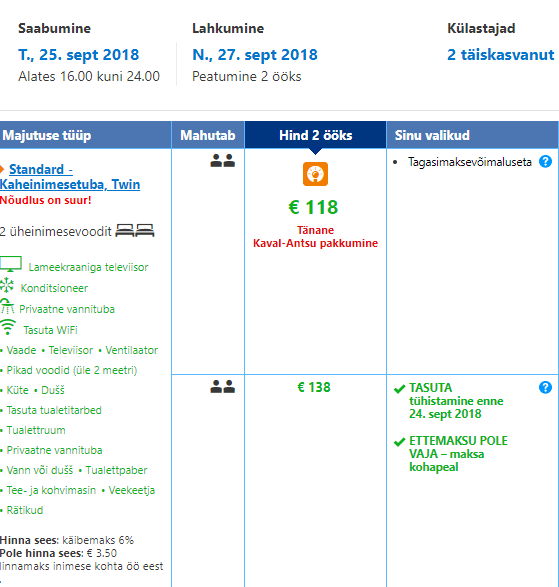The height and width of the screenshot is (587, 559).
Task: Click the two-guests occupancy icon beside € 138
Action: tap(222, 386)
